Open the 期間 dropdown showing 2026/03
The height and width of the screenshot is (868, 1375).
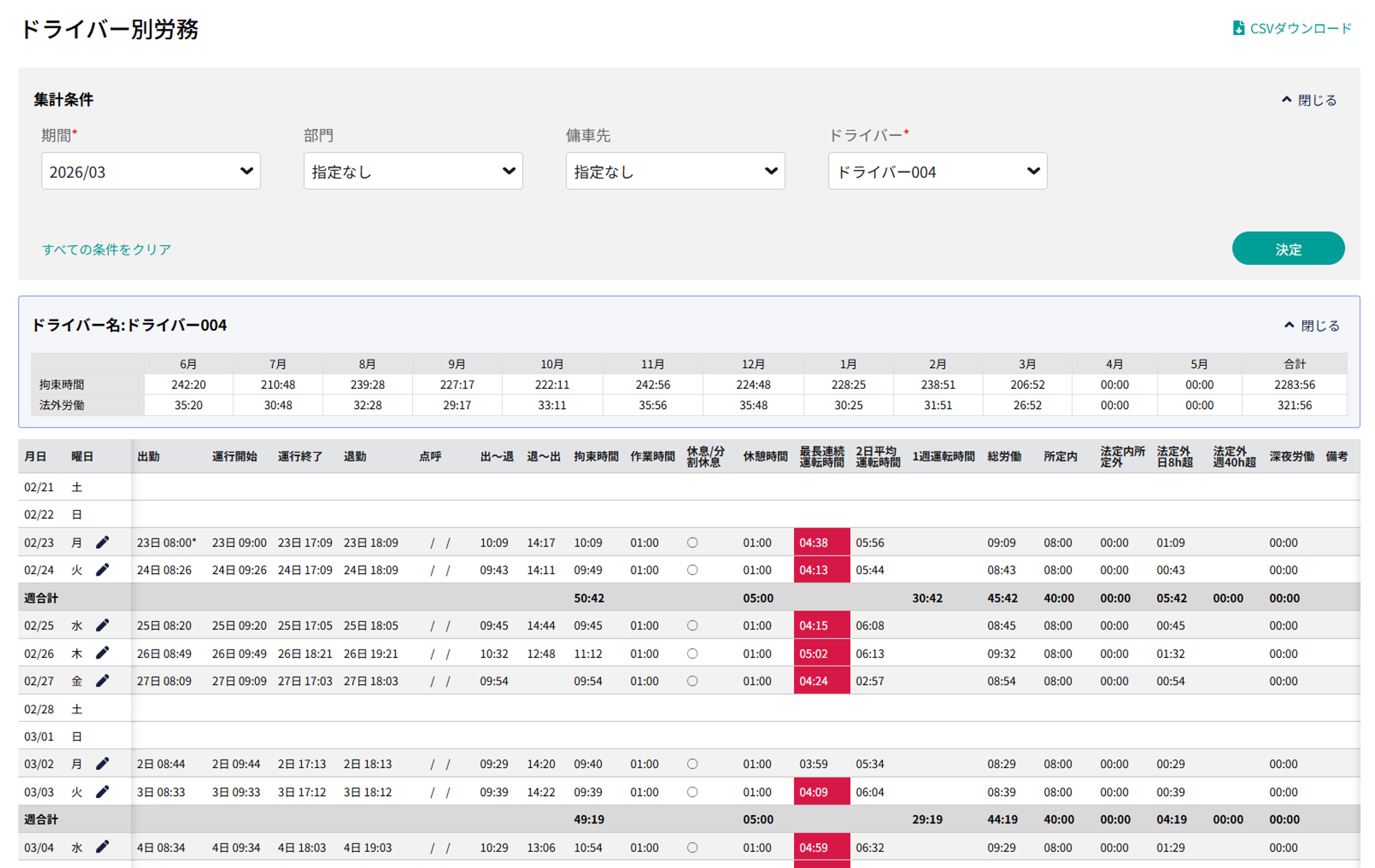[151, 171]
